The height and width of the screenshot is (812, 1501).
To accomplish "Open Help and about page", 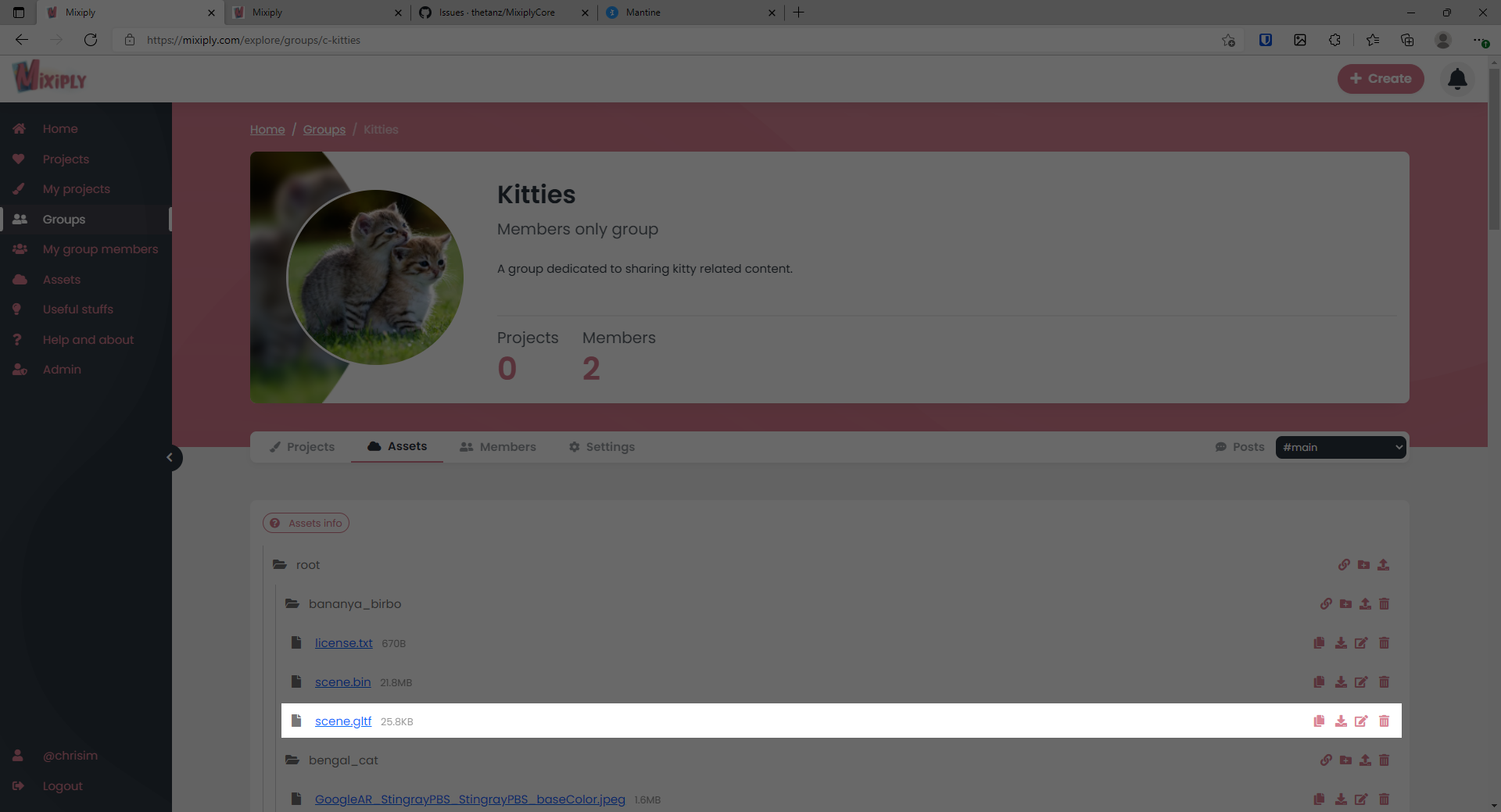I will click(x=88, y=340).
